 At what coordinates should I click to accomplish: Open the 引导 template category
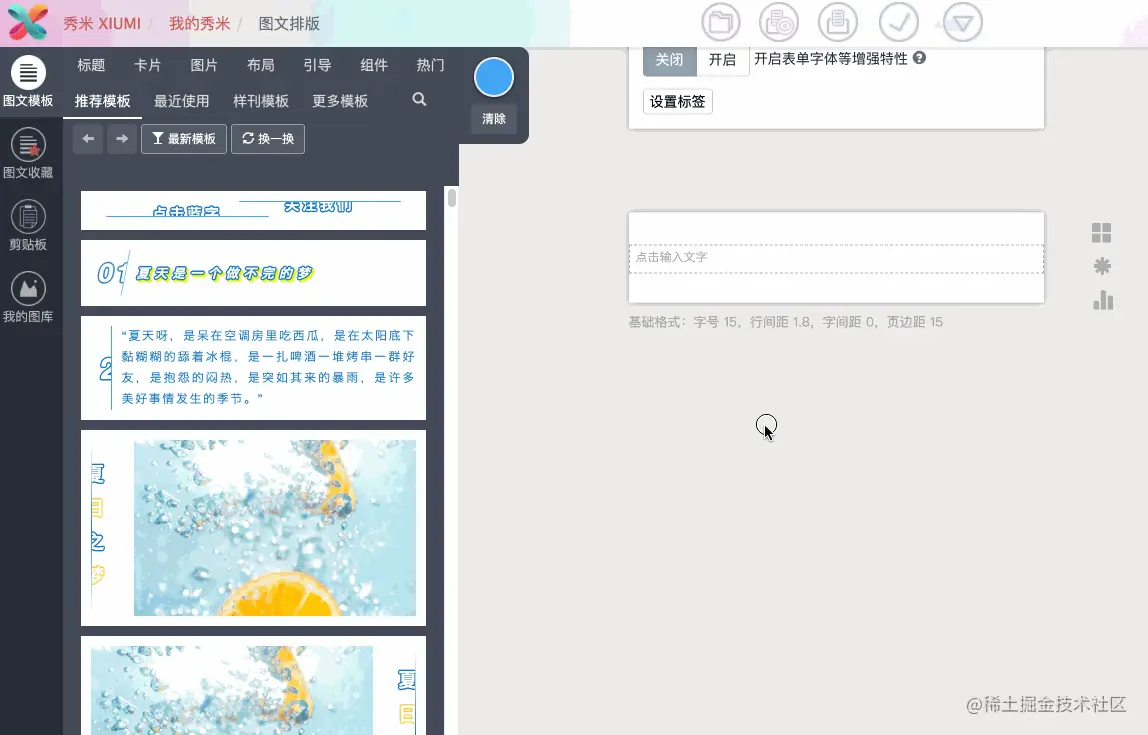pyautogui.click(x=317, y=65)
